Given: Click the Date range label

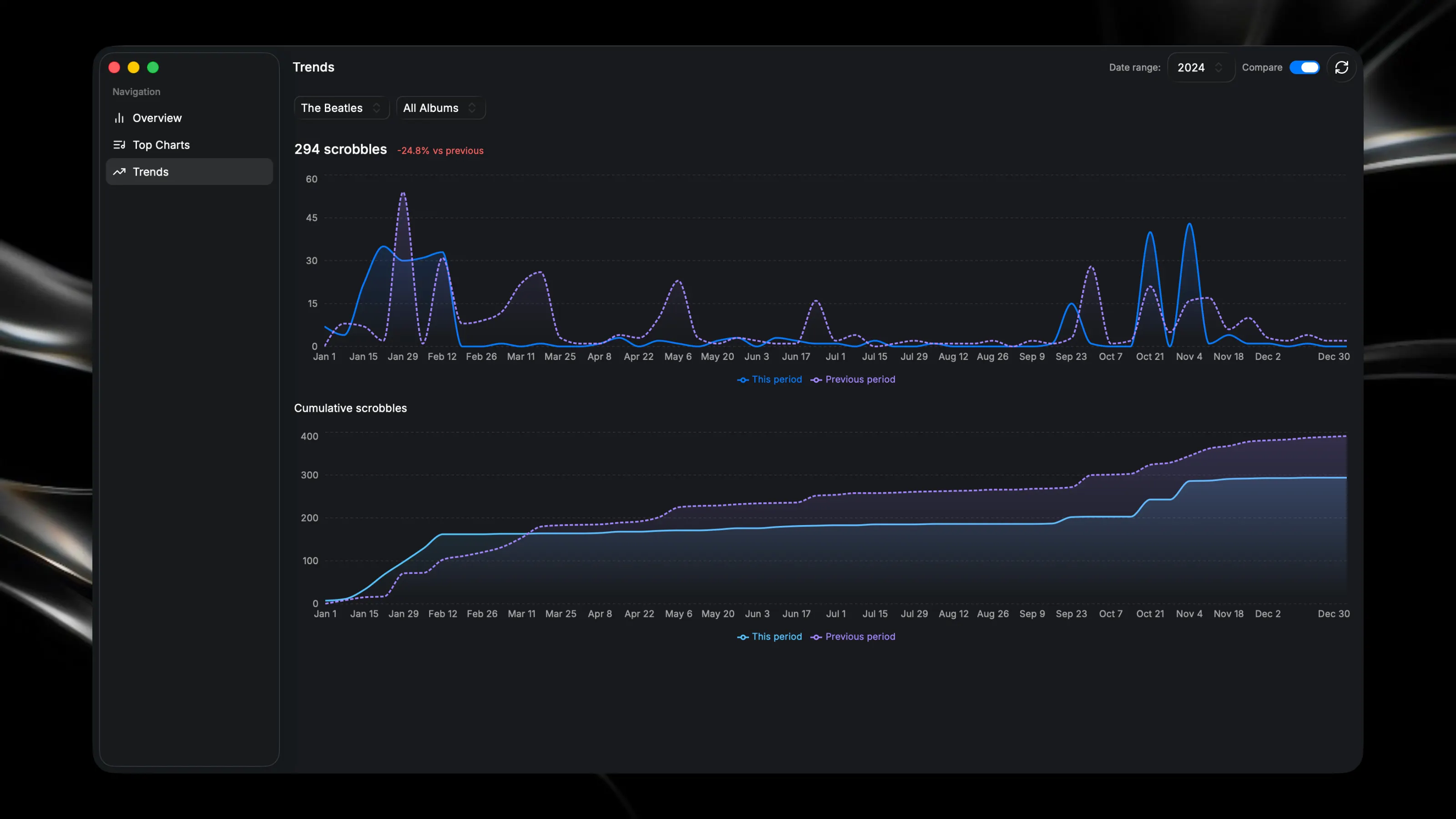Looking at the screenshot, I should (1134, 67).
